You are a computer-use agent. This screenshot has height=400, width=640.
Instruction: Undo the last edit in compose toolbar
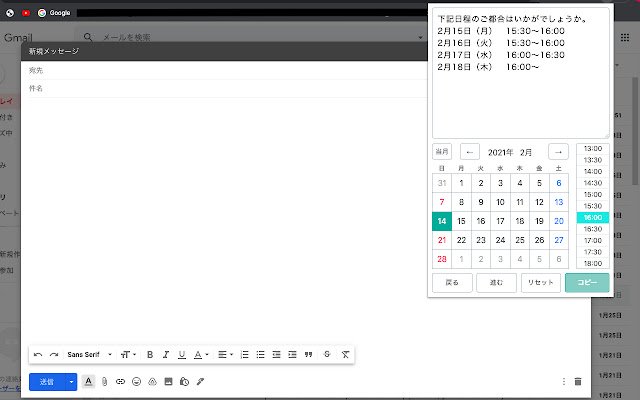(x=38, y=355)
